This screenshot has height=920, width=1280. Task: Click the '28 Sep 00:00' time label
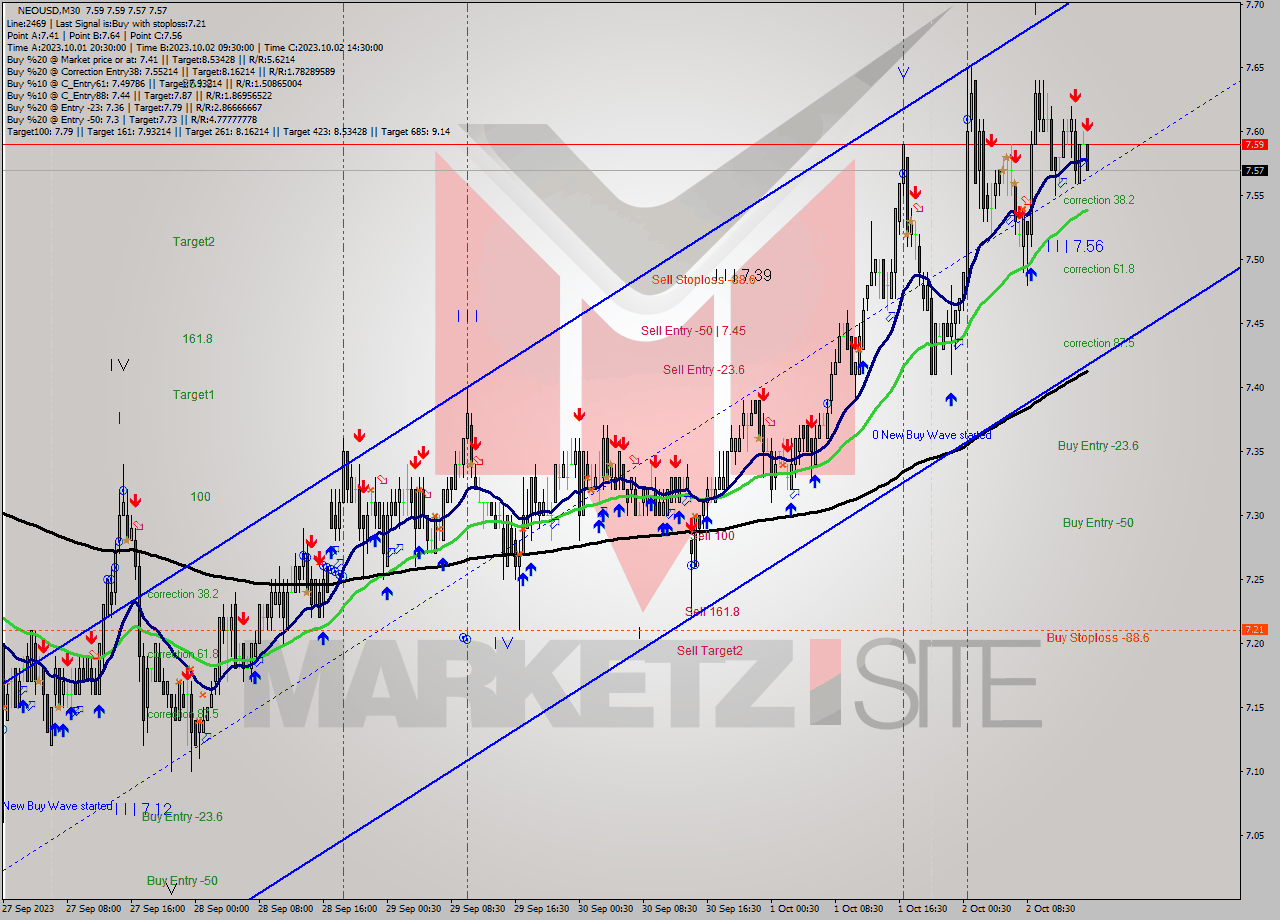(221, 909)
